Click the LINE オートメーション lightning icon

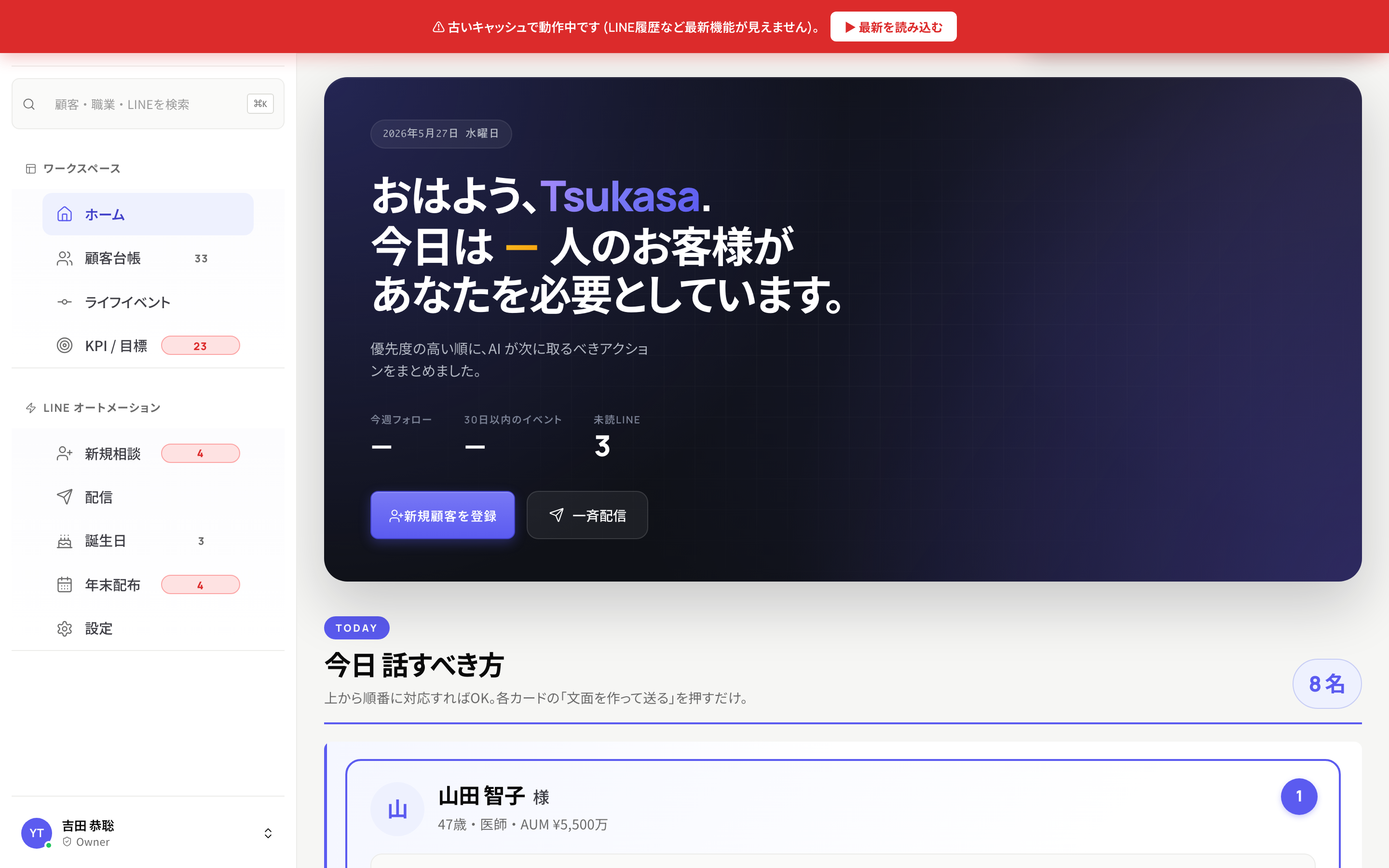pos(31,407)
